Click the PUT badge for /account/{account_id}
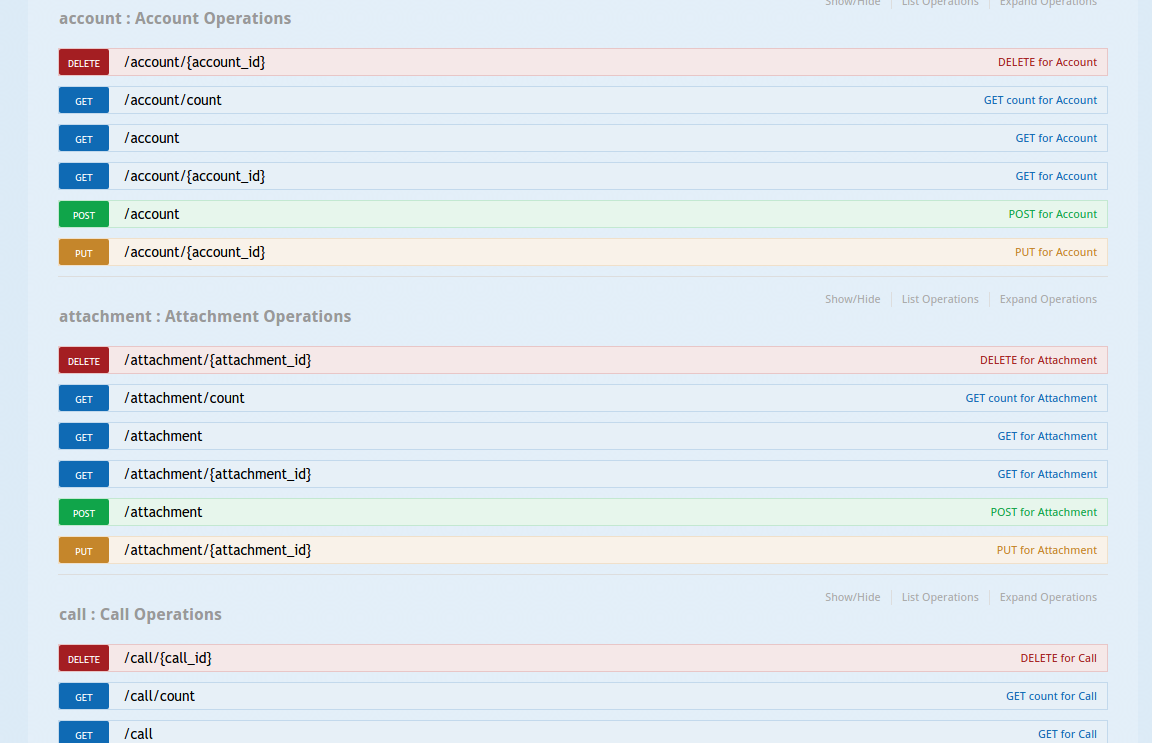 84,253
